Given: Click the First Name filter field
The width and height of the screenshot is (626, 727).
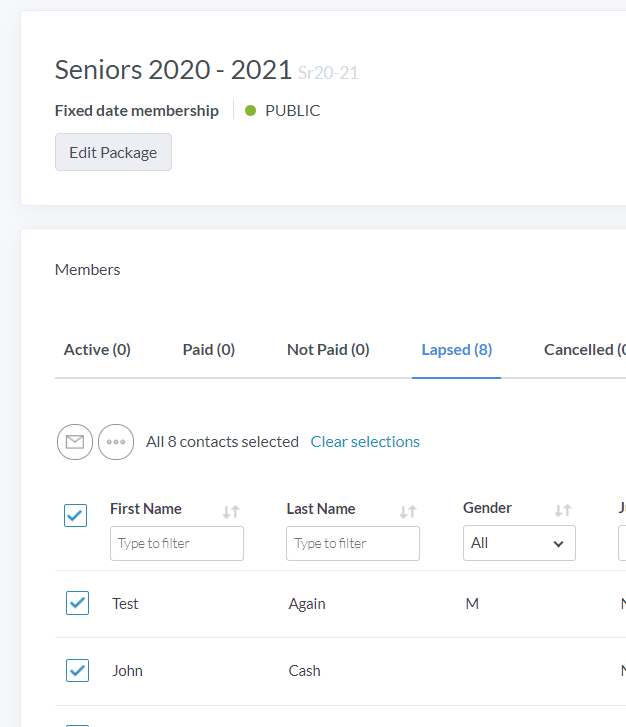Looking at the screenshot, I should 177,543.
